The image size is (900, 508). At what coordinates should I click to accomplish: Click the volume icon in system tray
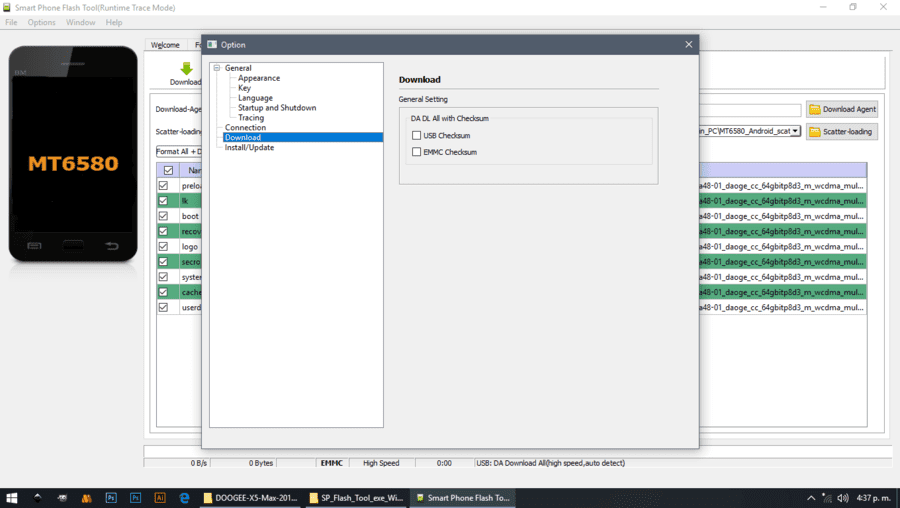point(843,498)
